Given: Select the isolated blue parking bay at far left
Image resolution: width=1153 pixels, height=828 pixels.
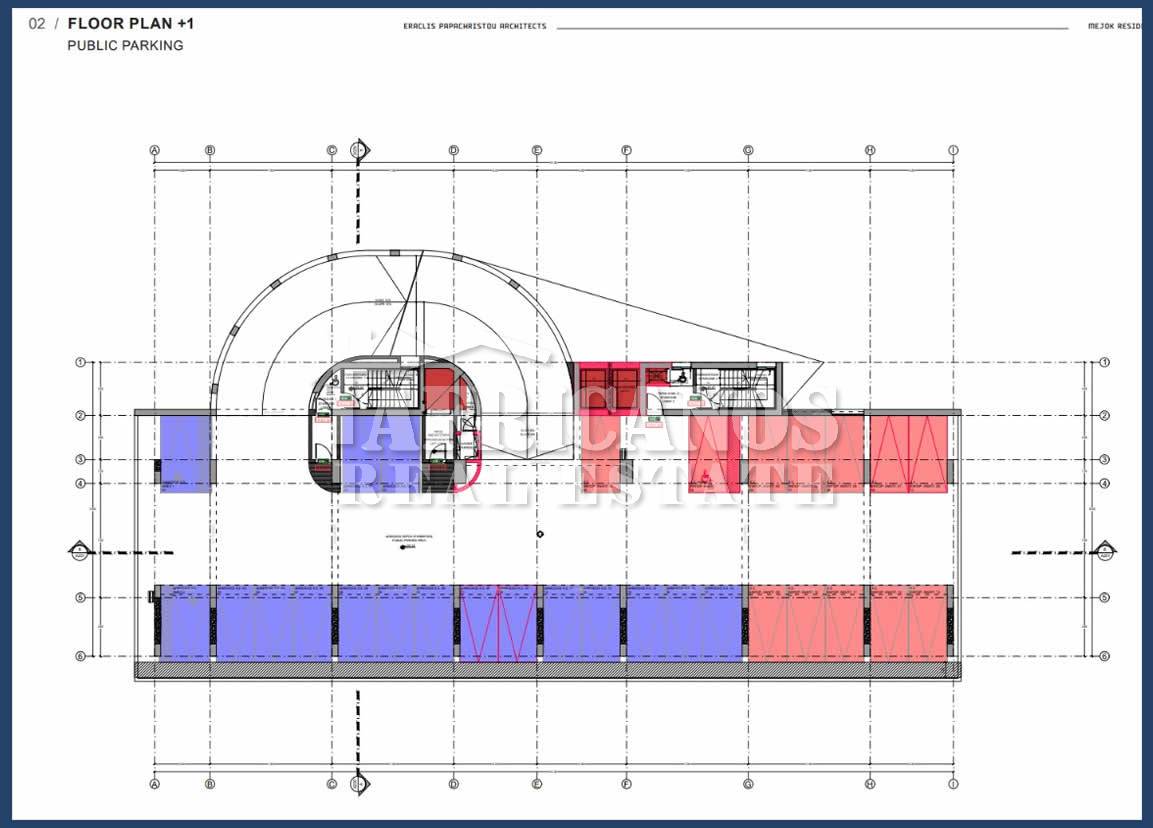Looking at the screenshot, I should 185,453.
